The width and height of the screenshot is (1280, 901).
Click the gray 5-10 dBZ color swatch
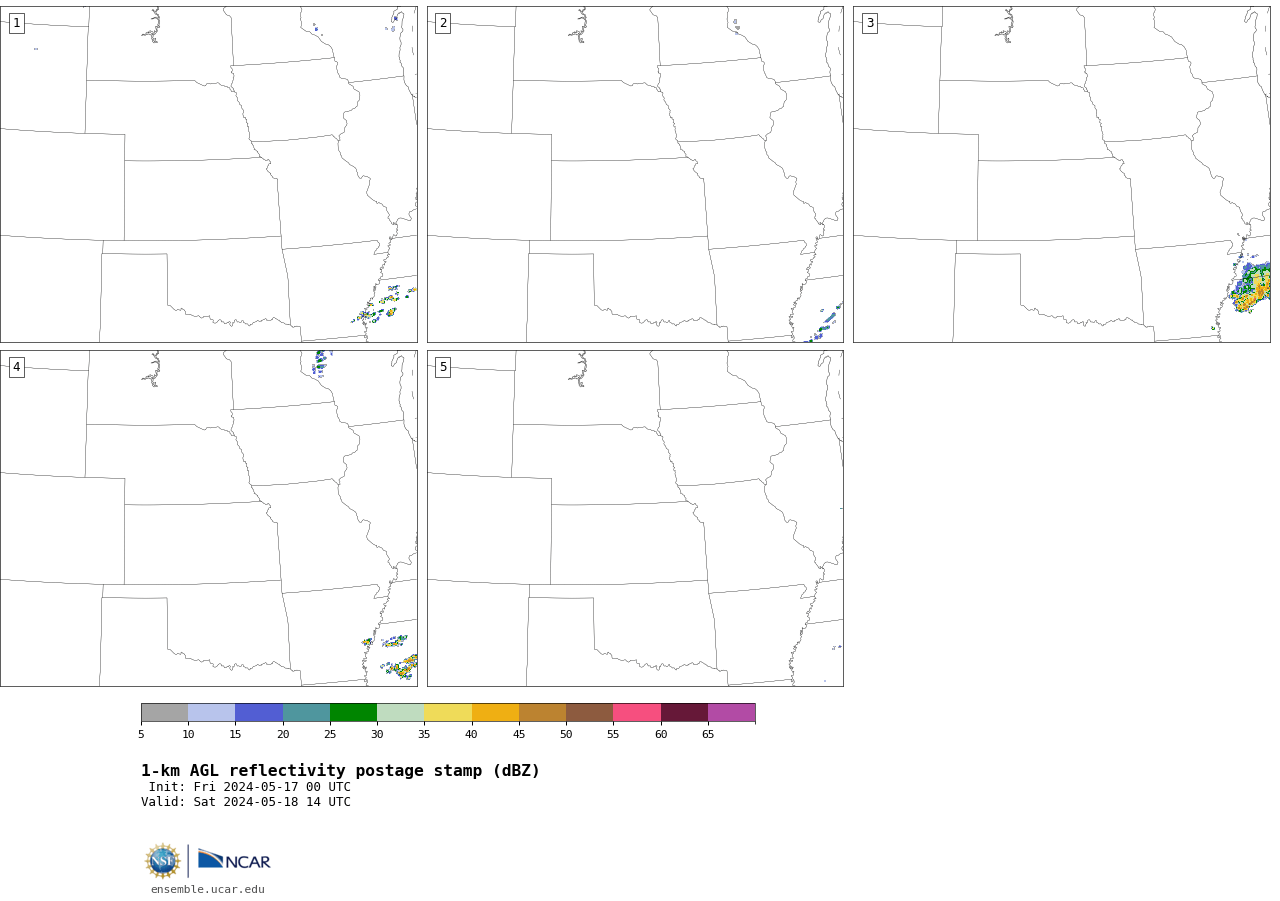coord(164,713)
